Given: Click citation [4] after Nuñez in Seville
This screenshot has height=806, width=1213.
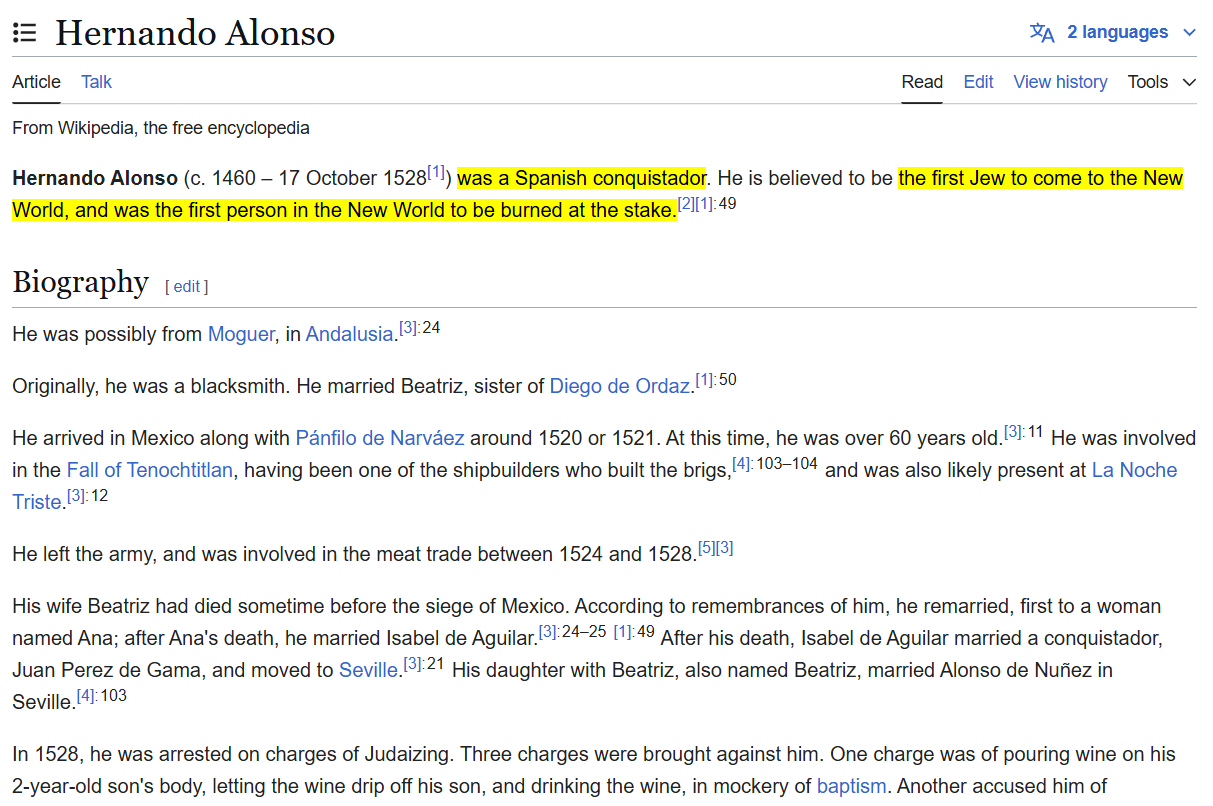Looking at the screenshot, I should point(88,696).
